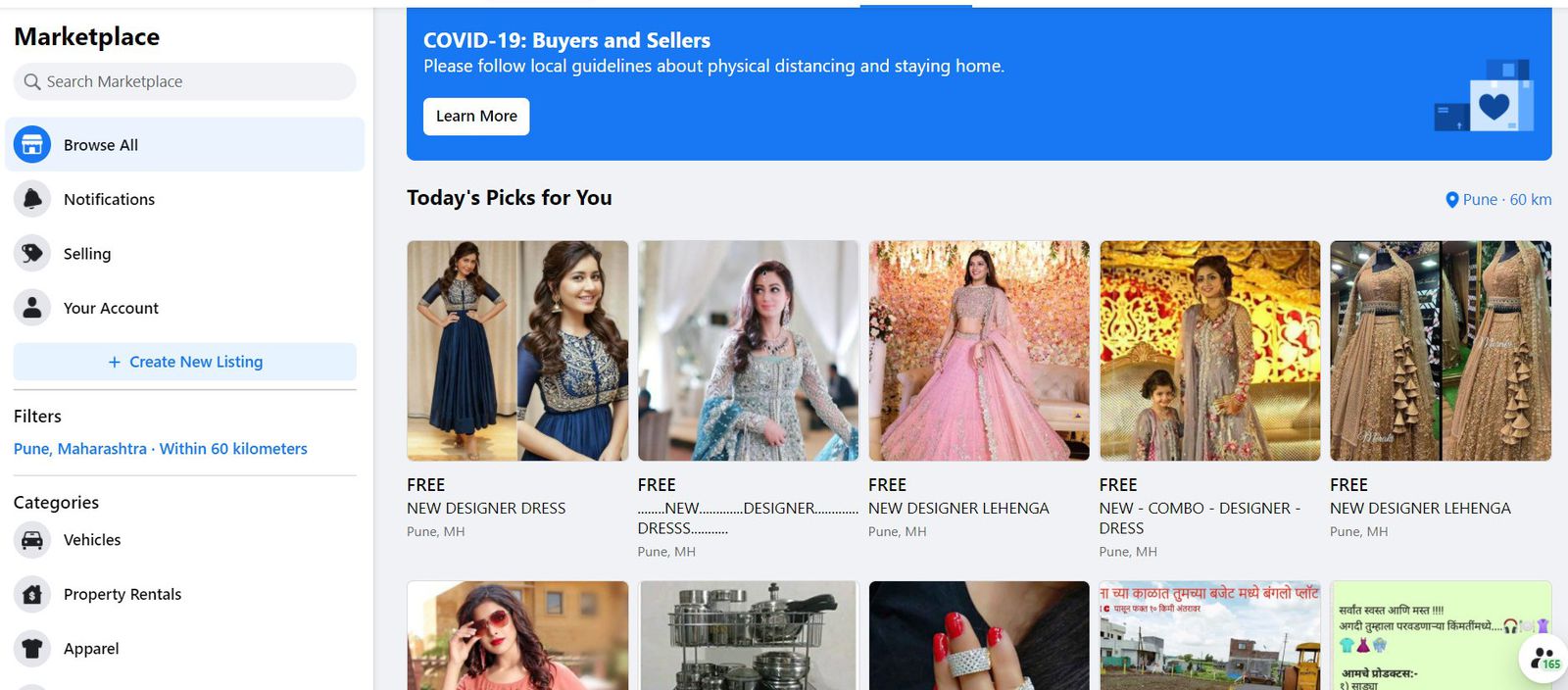The image size is (1568, 690).
Task: Open the pink lehenga listing photo
Action: tap(979, 351)
